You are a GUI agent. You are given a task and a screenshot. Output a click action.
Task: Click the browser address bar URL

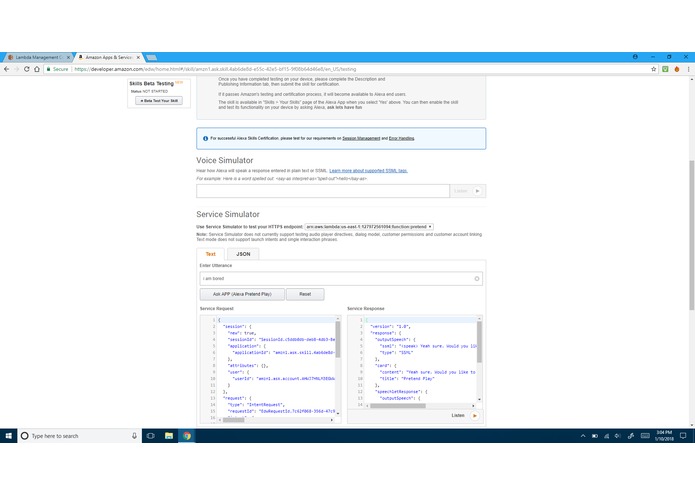(215, 69)
